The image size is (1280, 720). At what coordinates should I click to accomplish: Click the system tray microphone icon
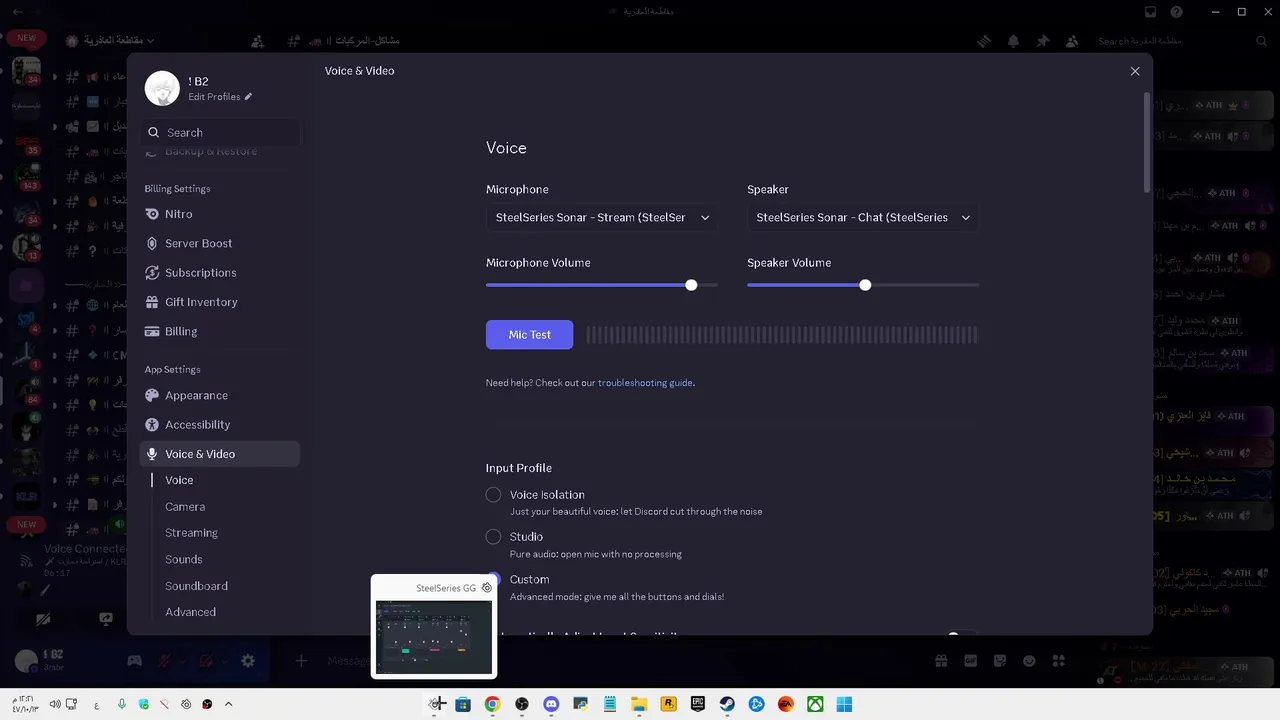pos(122,704)
